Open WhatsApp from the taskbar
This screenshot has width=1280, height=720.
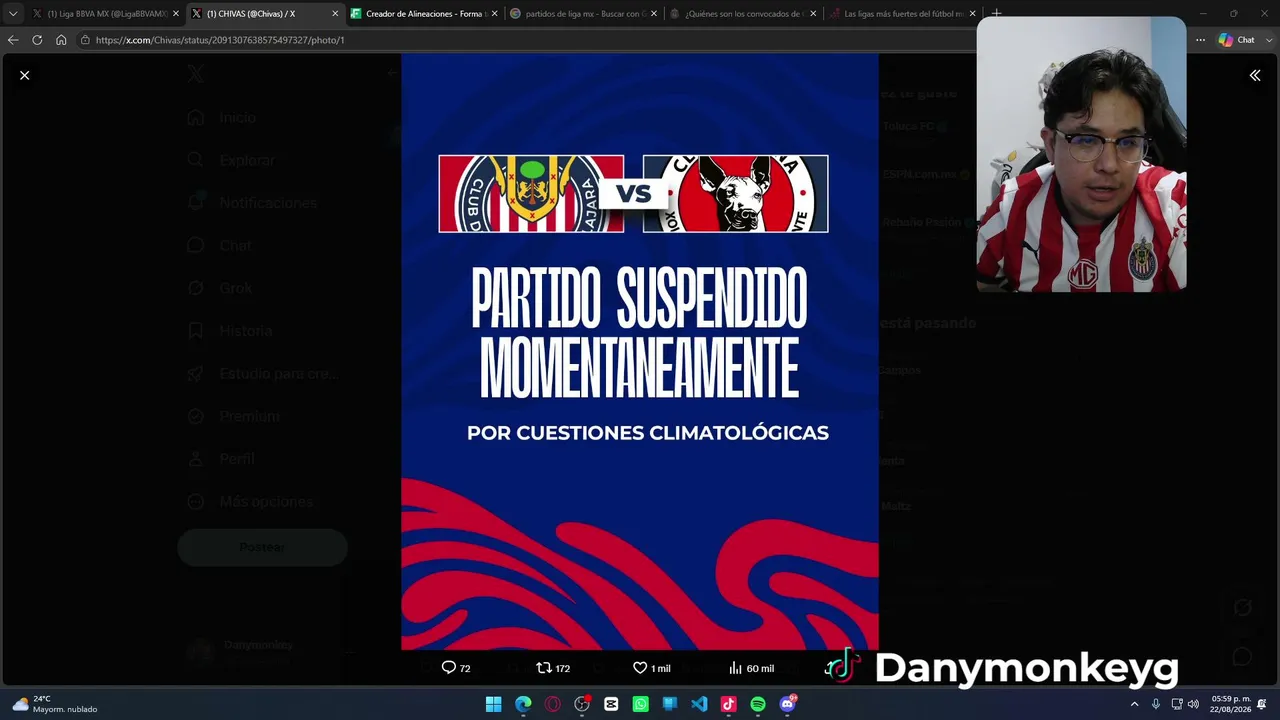pyautogui.click(x=641, y=704)
